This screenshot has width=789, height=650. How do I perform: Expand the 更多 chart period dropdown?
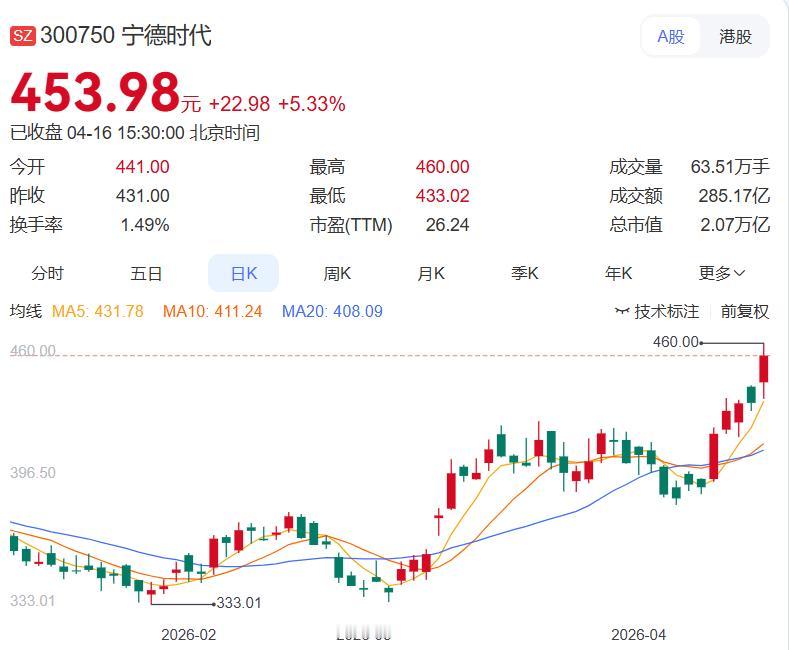tap(721, 273)
